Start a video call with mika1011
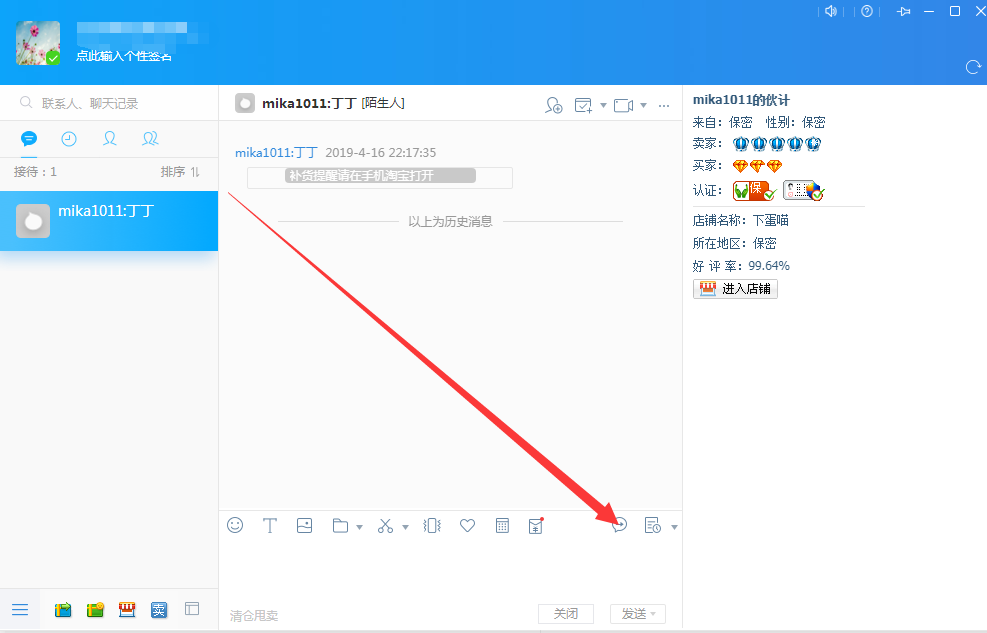Screen dimensions: 987x633 coord(622,104)
